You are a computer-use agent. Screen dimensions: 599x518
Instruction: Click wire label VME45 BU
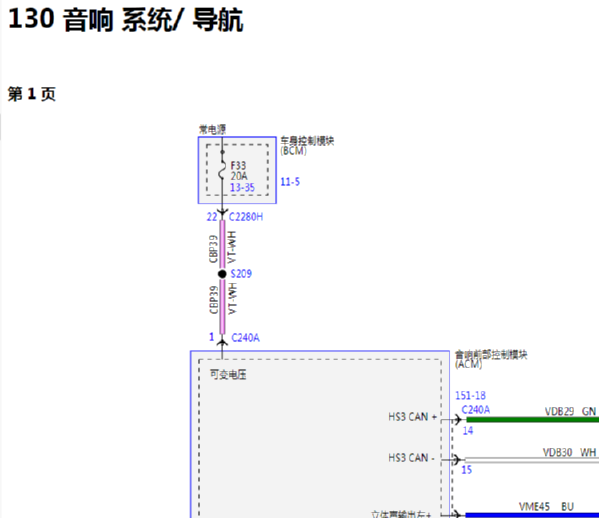pos(546,507)
